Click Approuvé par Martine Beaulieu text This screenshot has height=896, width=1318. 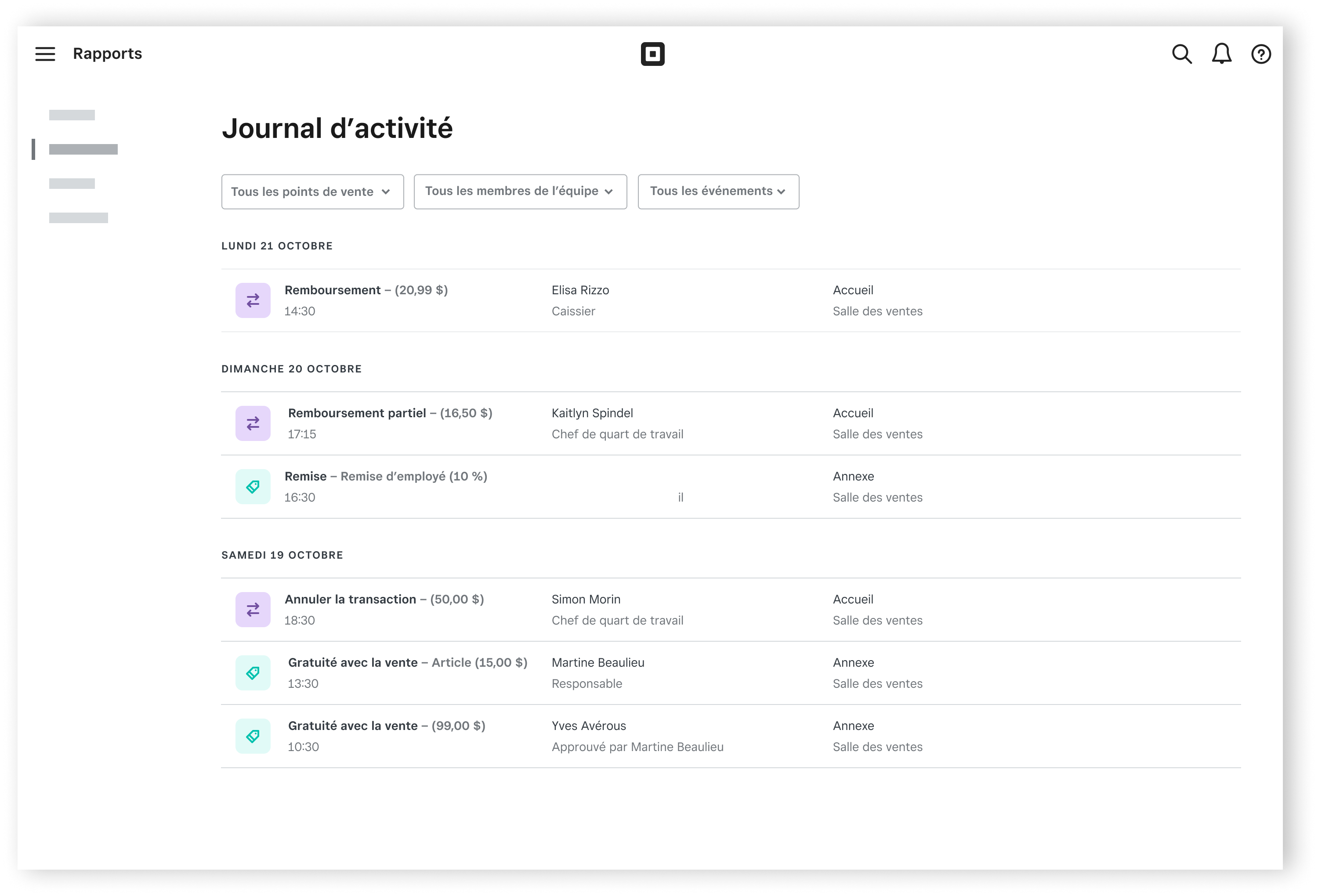(x=637, y=747)
